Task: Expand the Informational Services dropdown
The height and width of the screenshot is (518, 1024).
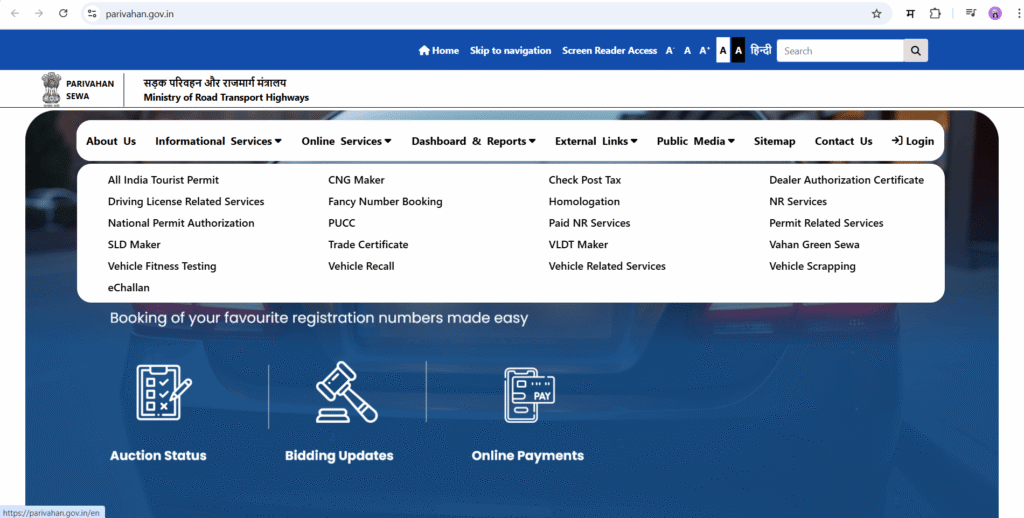Action: [218, 141]
